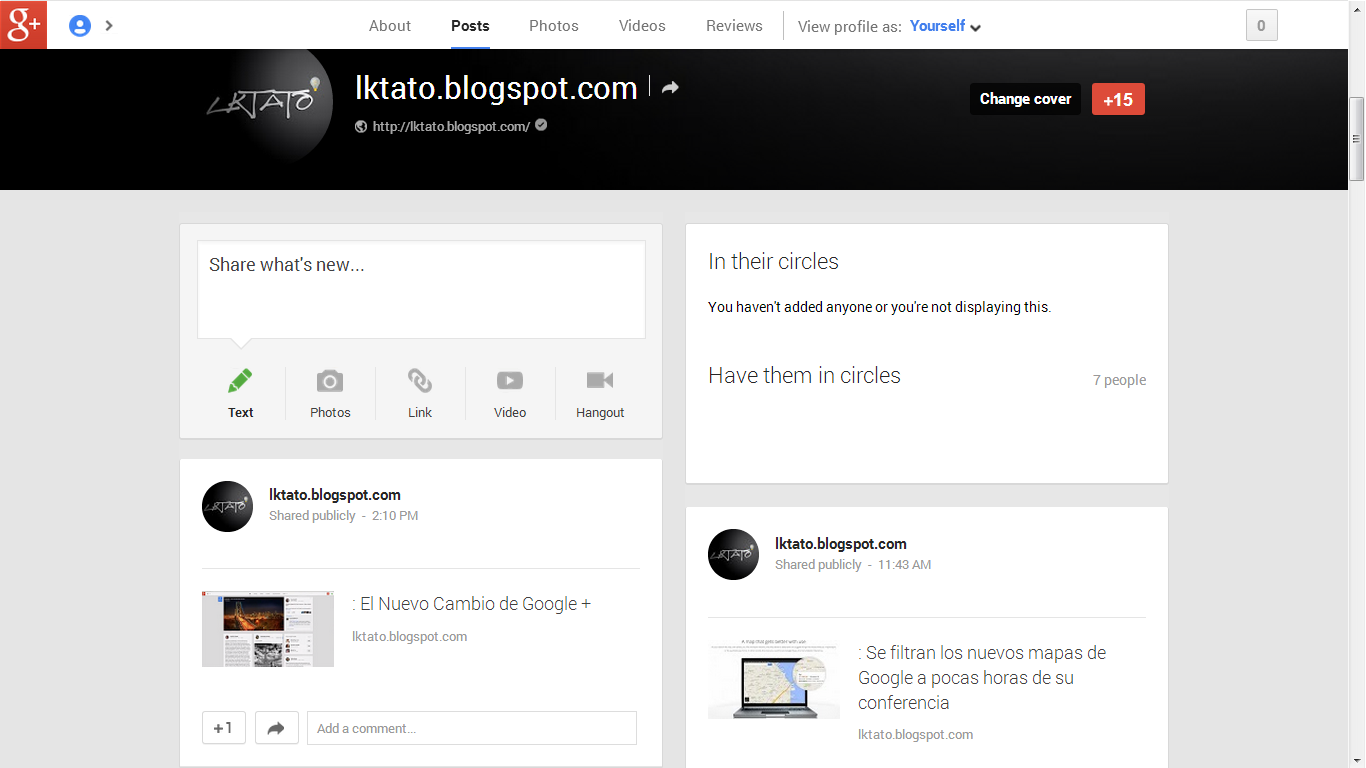1366x768 pixels.
Task: Click the Share what's new text box
Action: [421, 289]
